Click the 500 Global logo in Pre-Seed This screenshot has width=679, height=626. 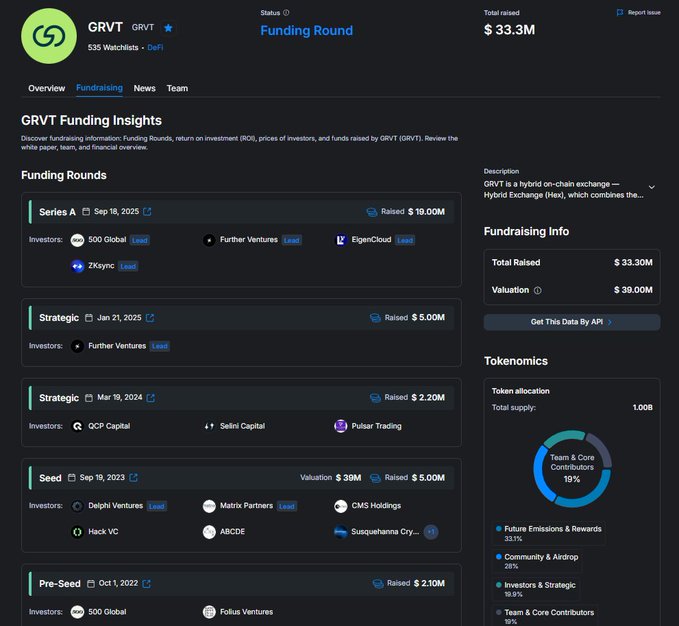click(x=77, y=612)
